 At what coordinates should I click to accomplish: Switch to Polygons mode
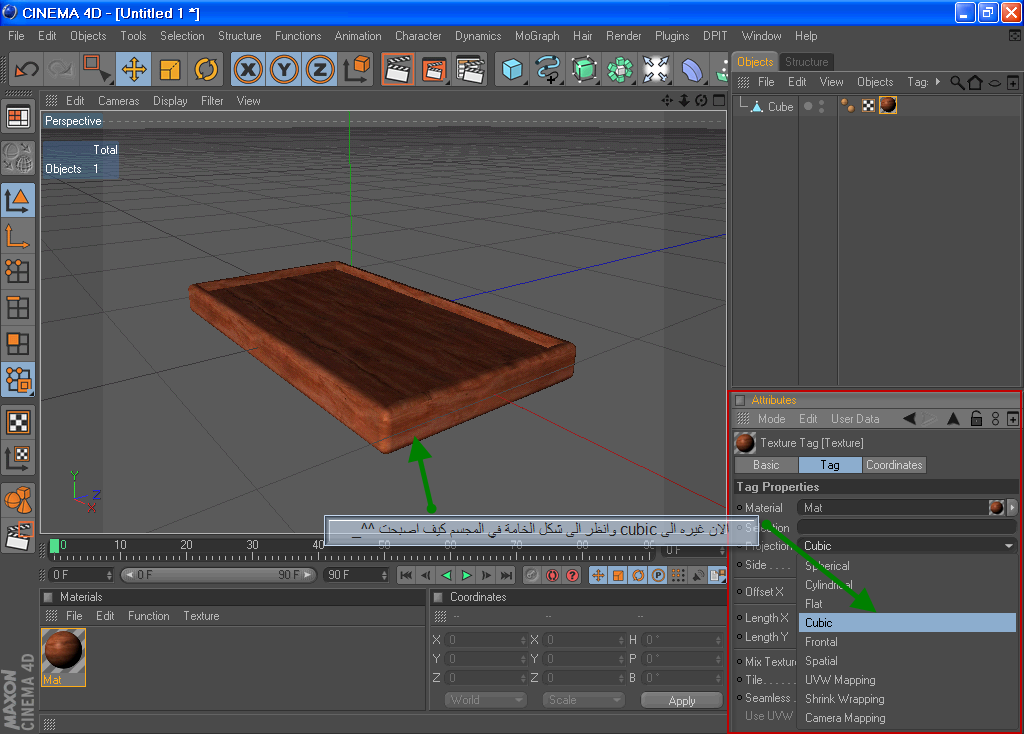point(18,343)
